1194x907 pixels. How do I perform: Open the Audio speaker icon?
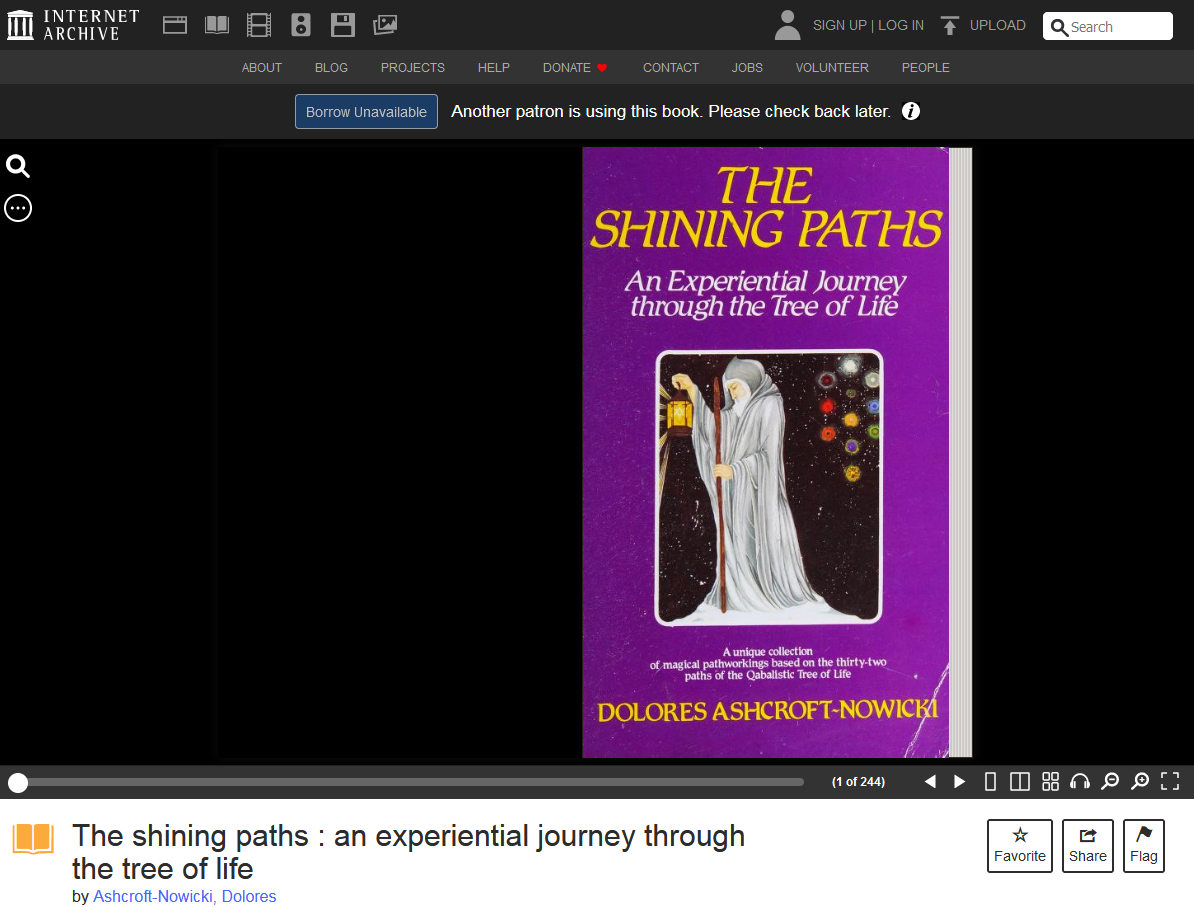point(301,25)
